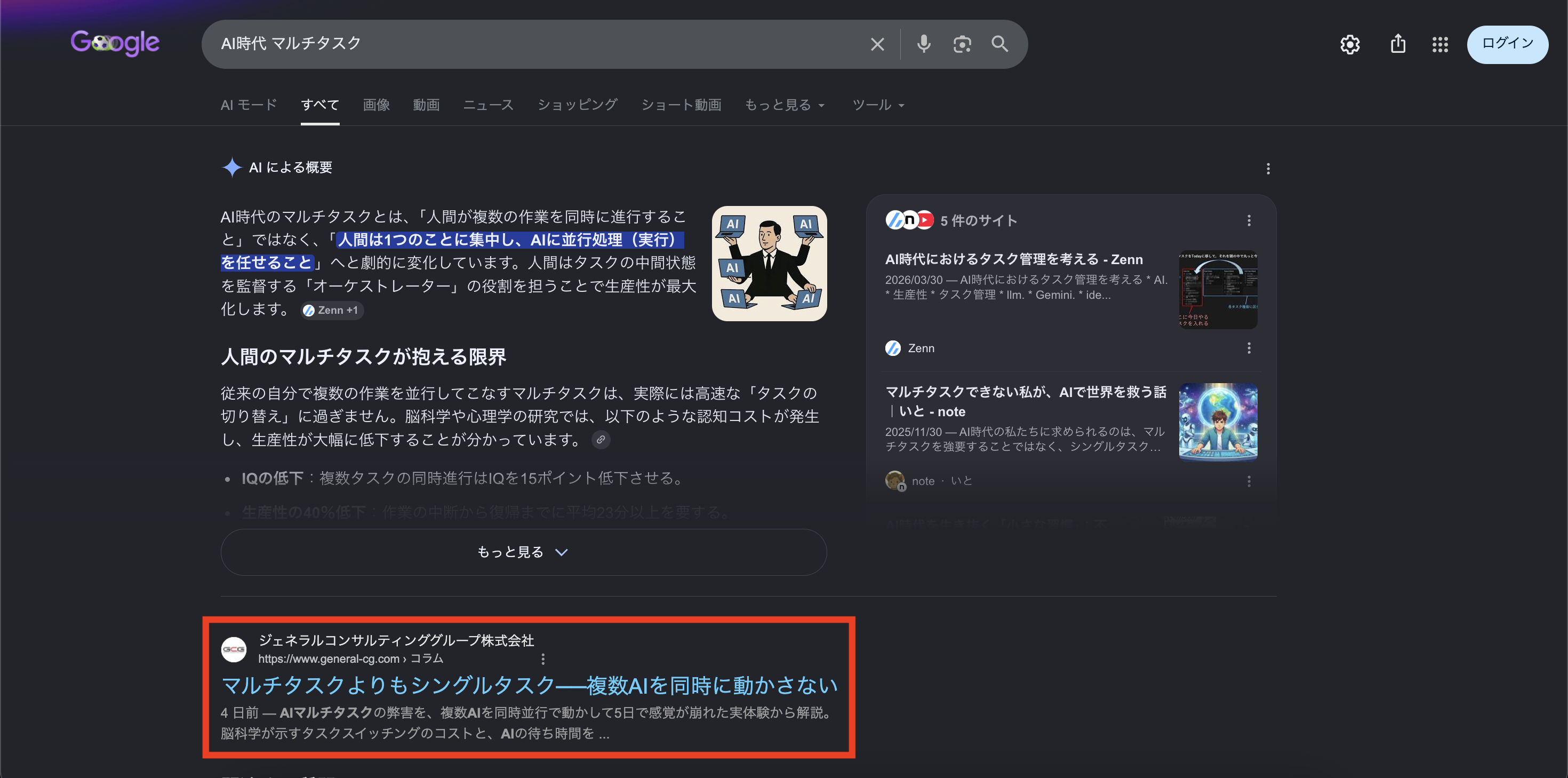The width and height of the screenshot is (1568, 778).
Task: Click the ログイン button
Action: click(x=1507, y=44)
